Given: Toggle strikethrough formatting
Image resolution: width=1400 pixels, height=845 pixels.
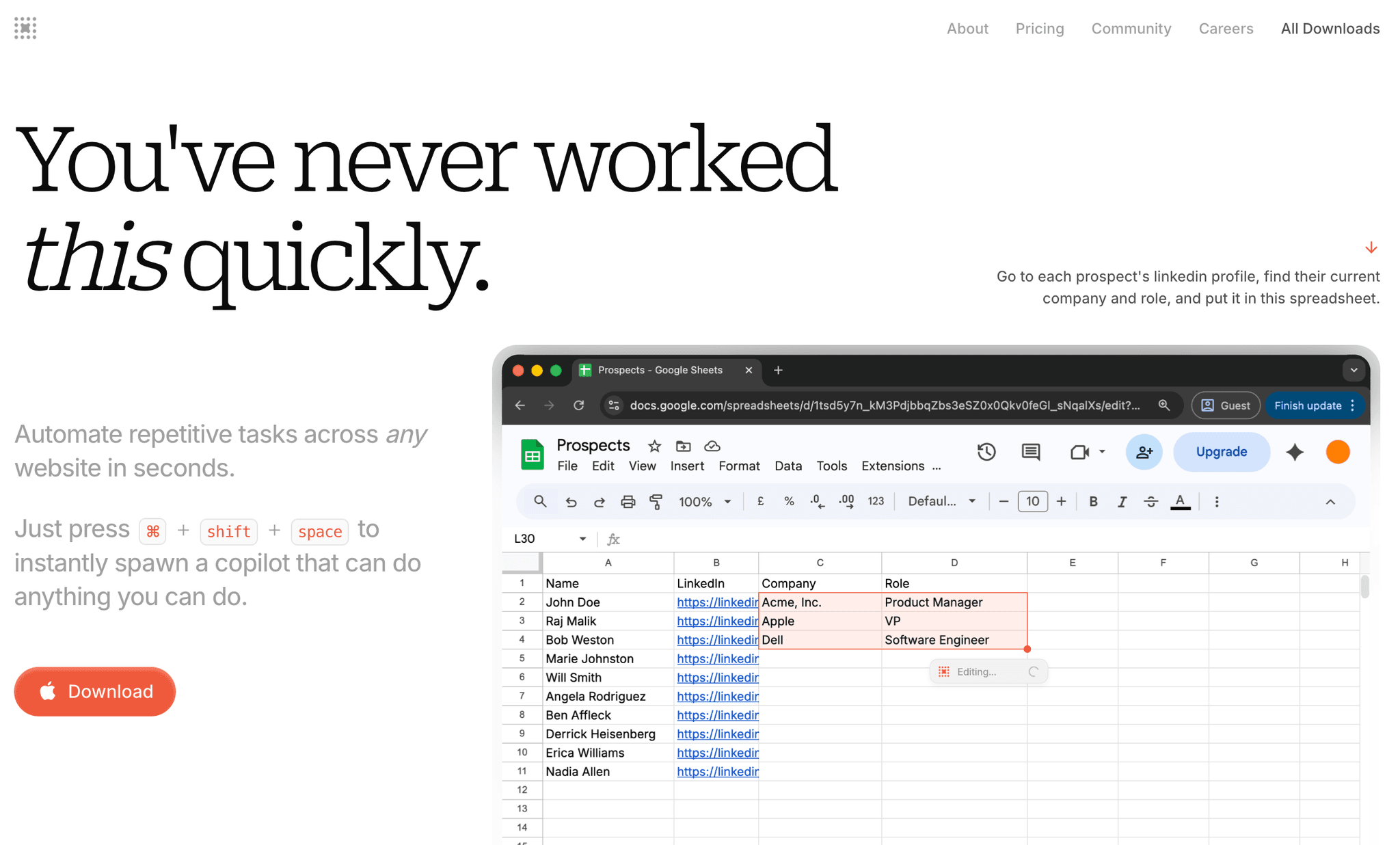Looking at the screenshot, I should click(x=1150, y=502).
